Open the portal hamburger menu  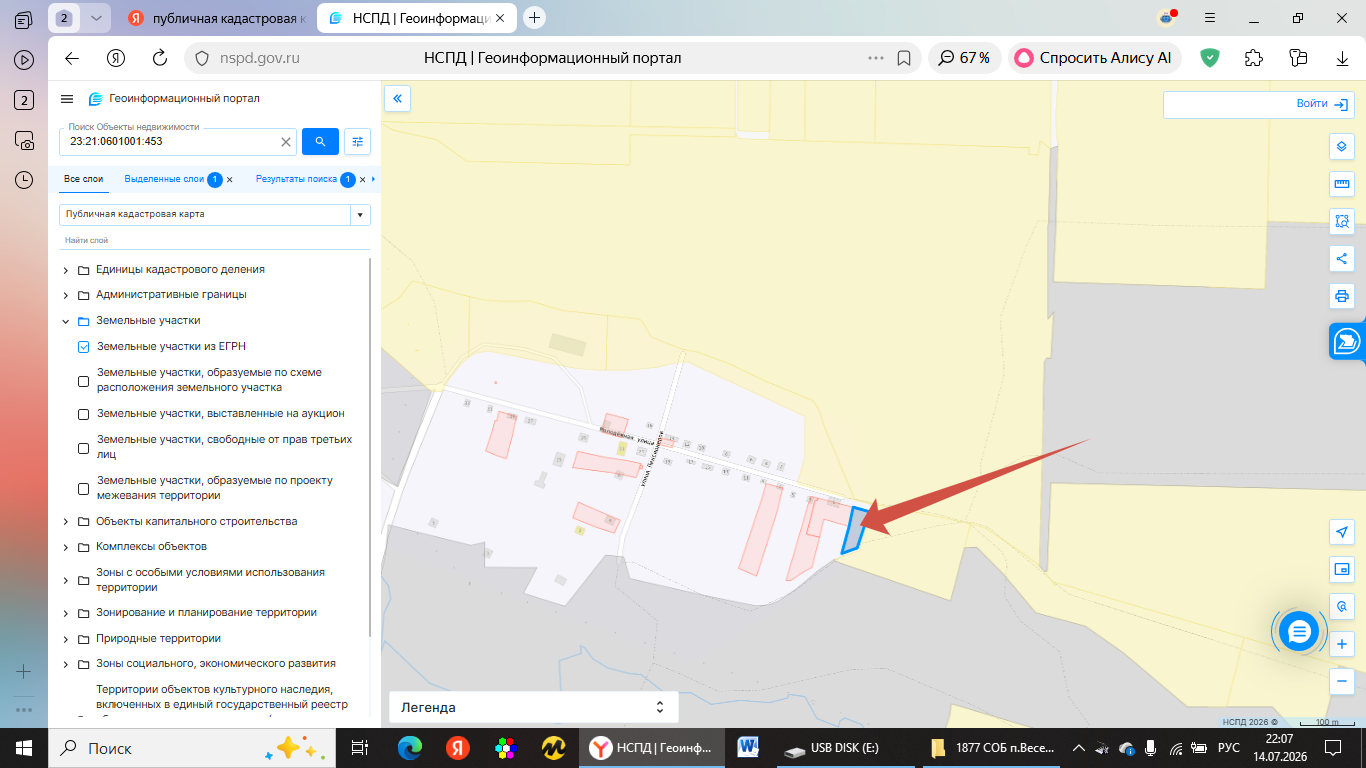(x=67, y=98)
